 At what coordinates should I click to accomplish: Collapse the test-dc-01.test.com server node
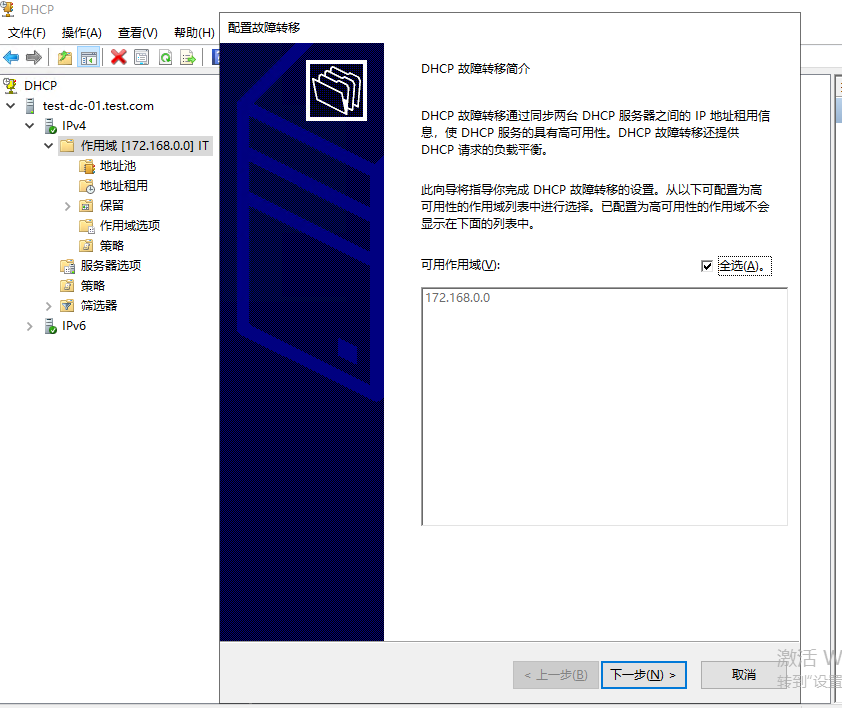pos(11,106)
